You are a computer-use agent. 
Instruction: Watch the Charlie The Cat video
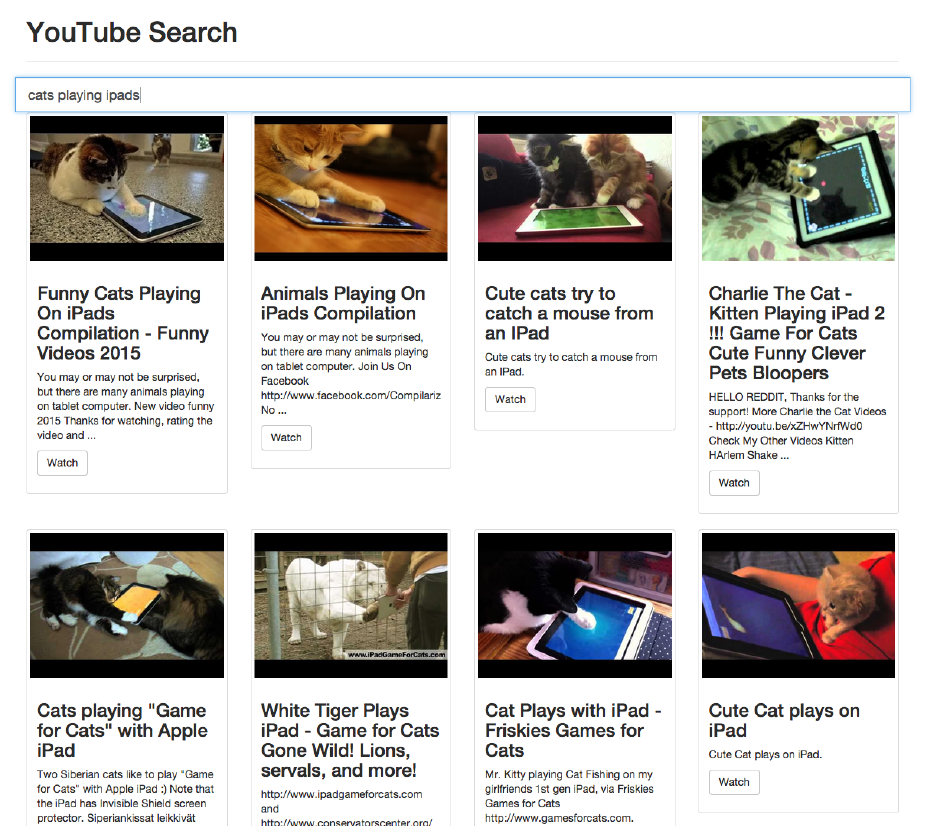(734, 483)
